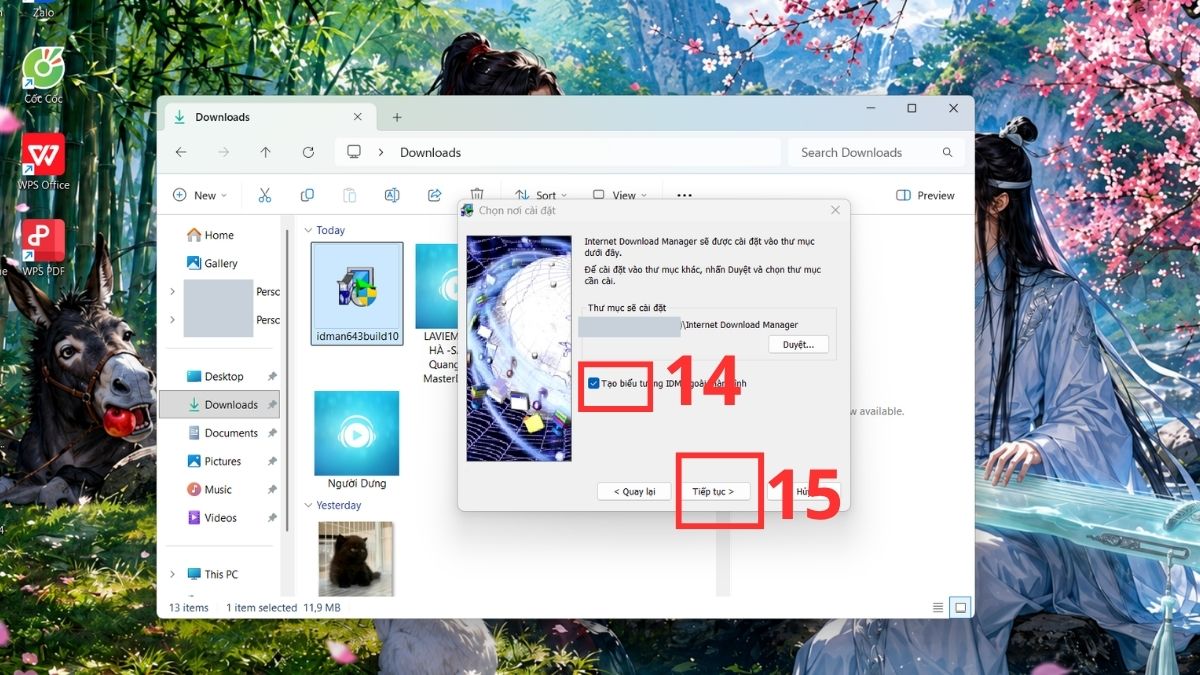
Task: Collapse the Today group
Action: (x=309, y=230)
